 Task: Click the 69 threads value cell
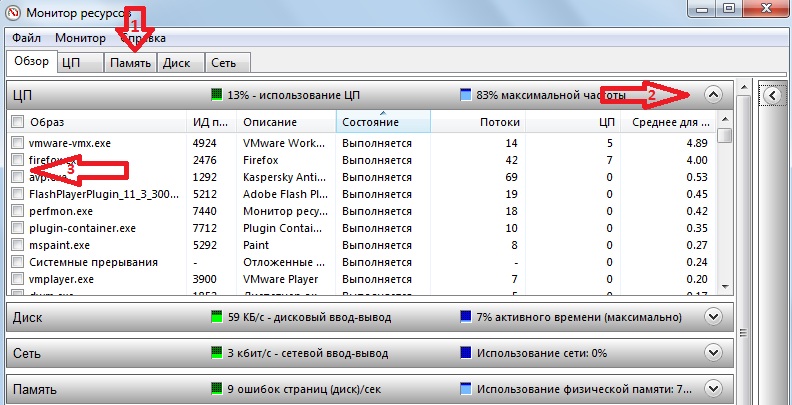(511, 177)
